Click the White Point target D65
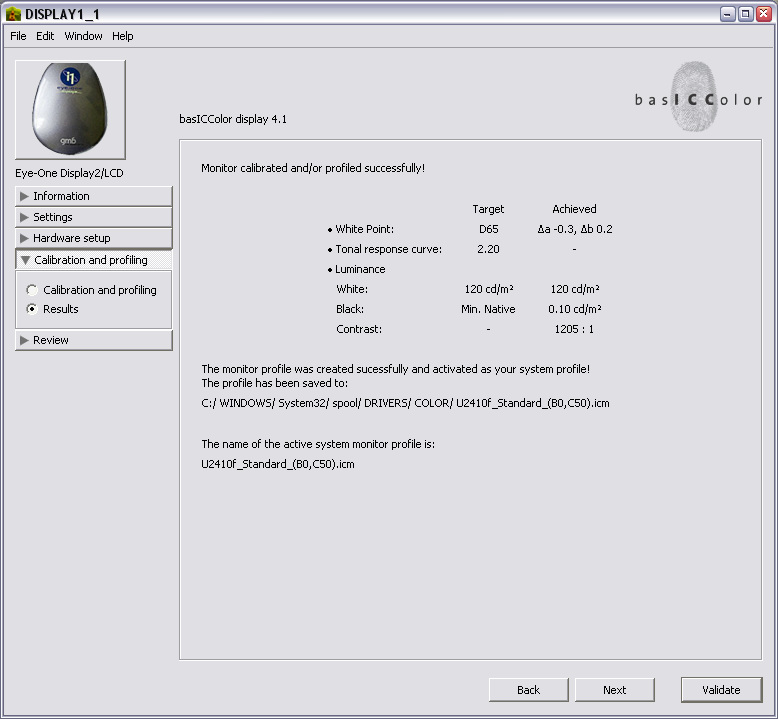 tap(488, 229)
